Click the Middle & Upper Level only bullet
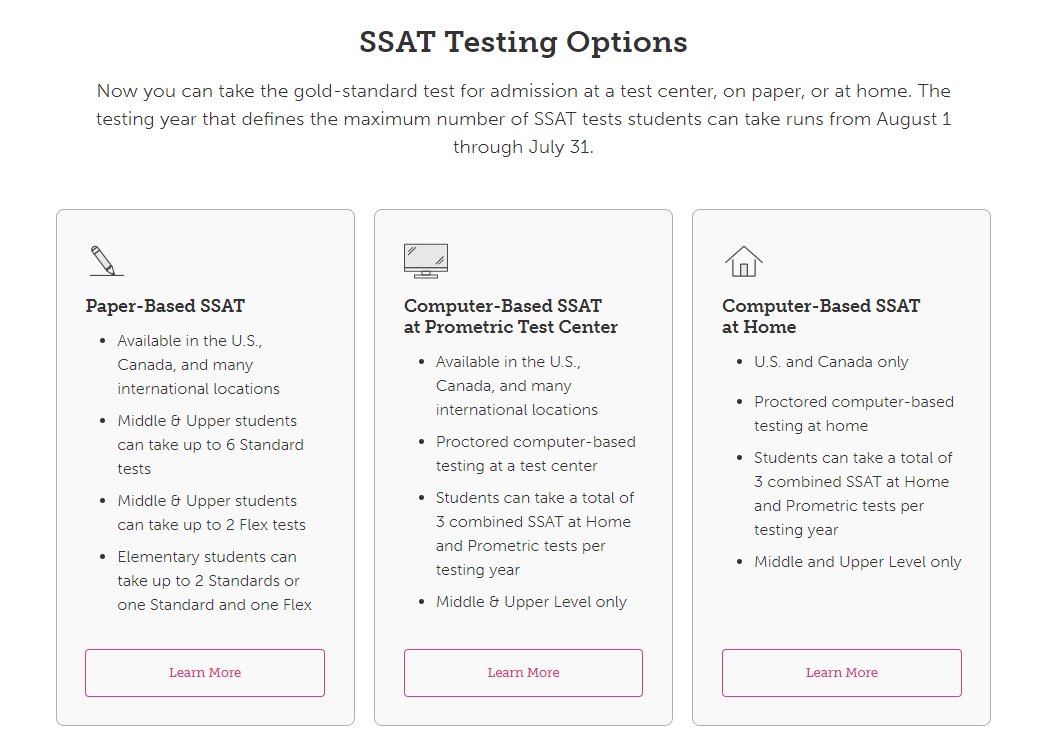Image resolution: width=1042 pixels, height=750 pixels. pyautogui.click(x=531, y=602)
